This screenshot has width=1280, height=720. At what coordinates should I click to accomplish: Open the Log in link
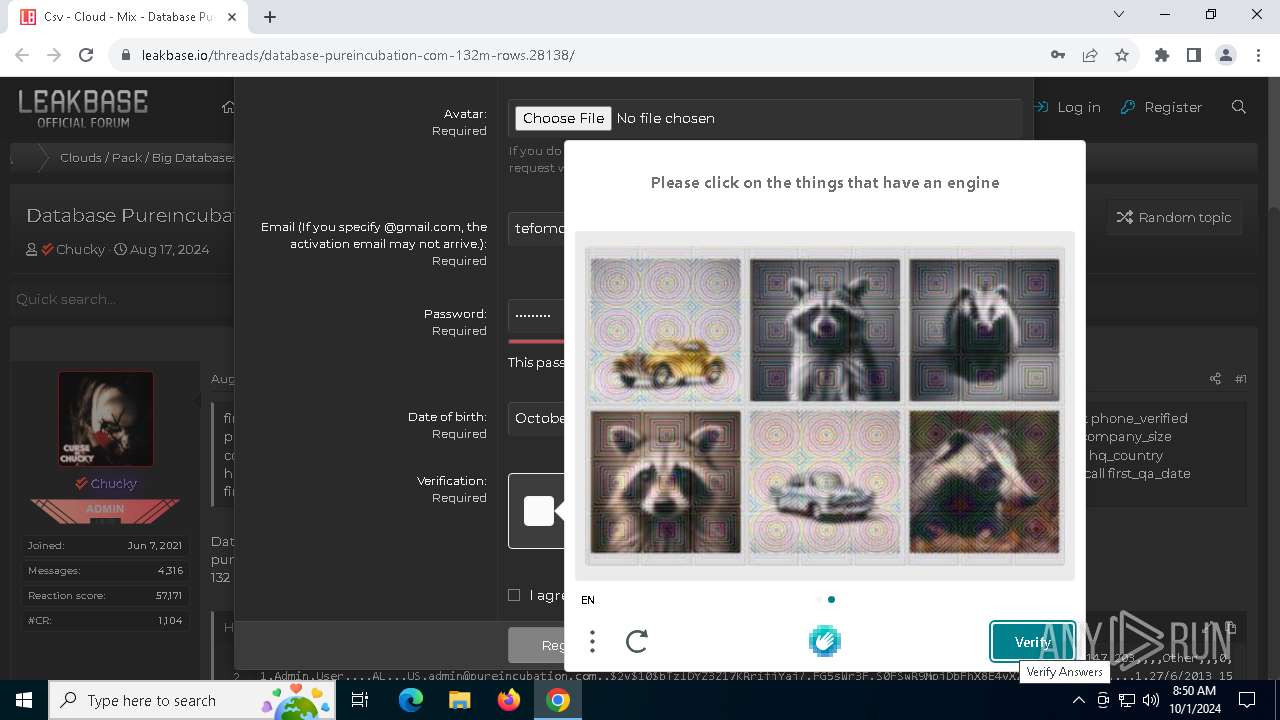pos(1067,107)
